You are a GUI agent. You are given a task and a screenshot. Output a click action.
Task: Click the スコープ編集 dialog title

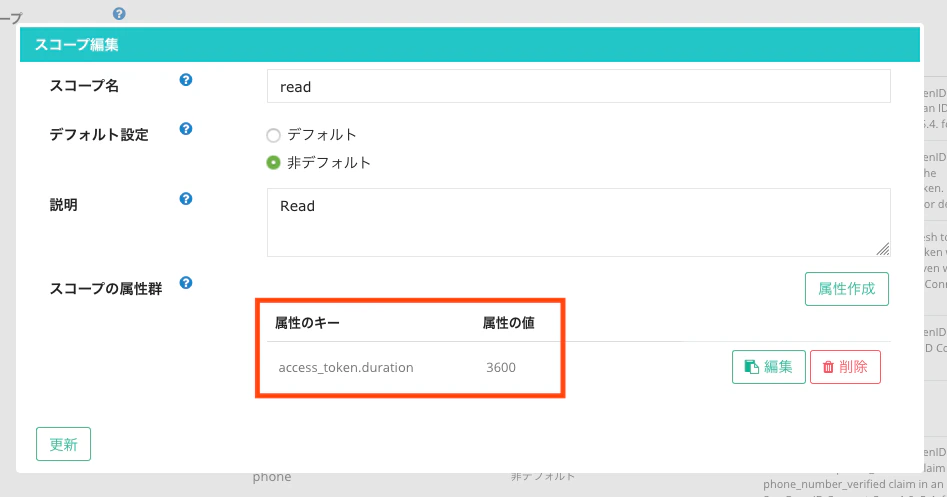pos(76,45)
